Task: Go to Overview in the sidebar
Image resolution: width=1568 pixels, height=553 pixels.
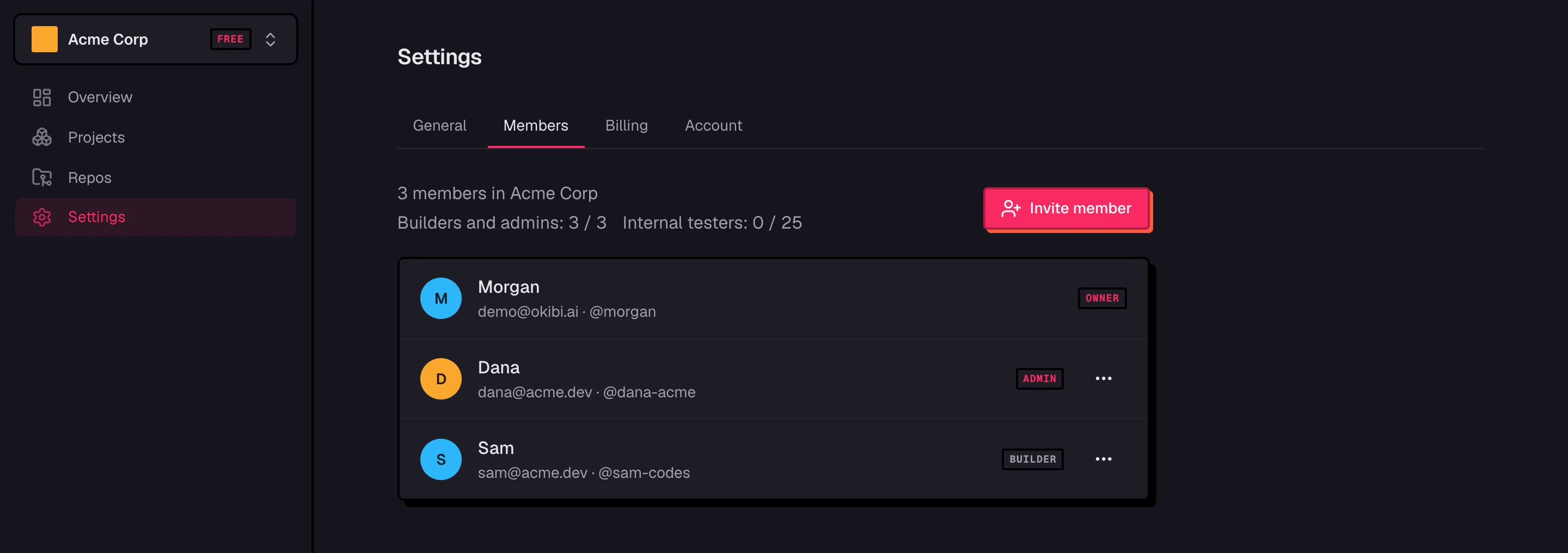Action: click(x=155, y=97)
